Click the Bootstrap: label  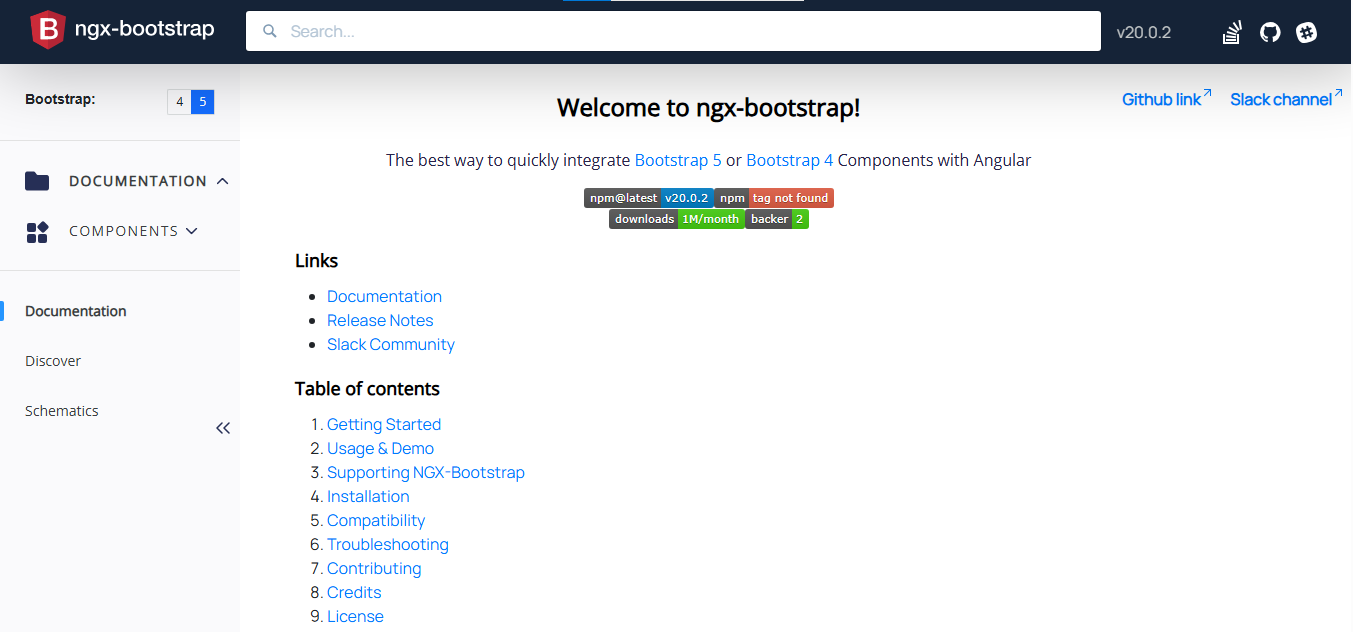pos(60,99)
